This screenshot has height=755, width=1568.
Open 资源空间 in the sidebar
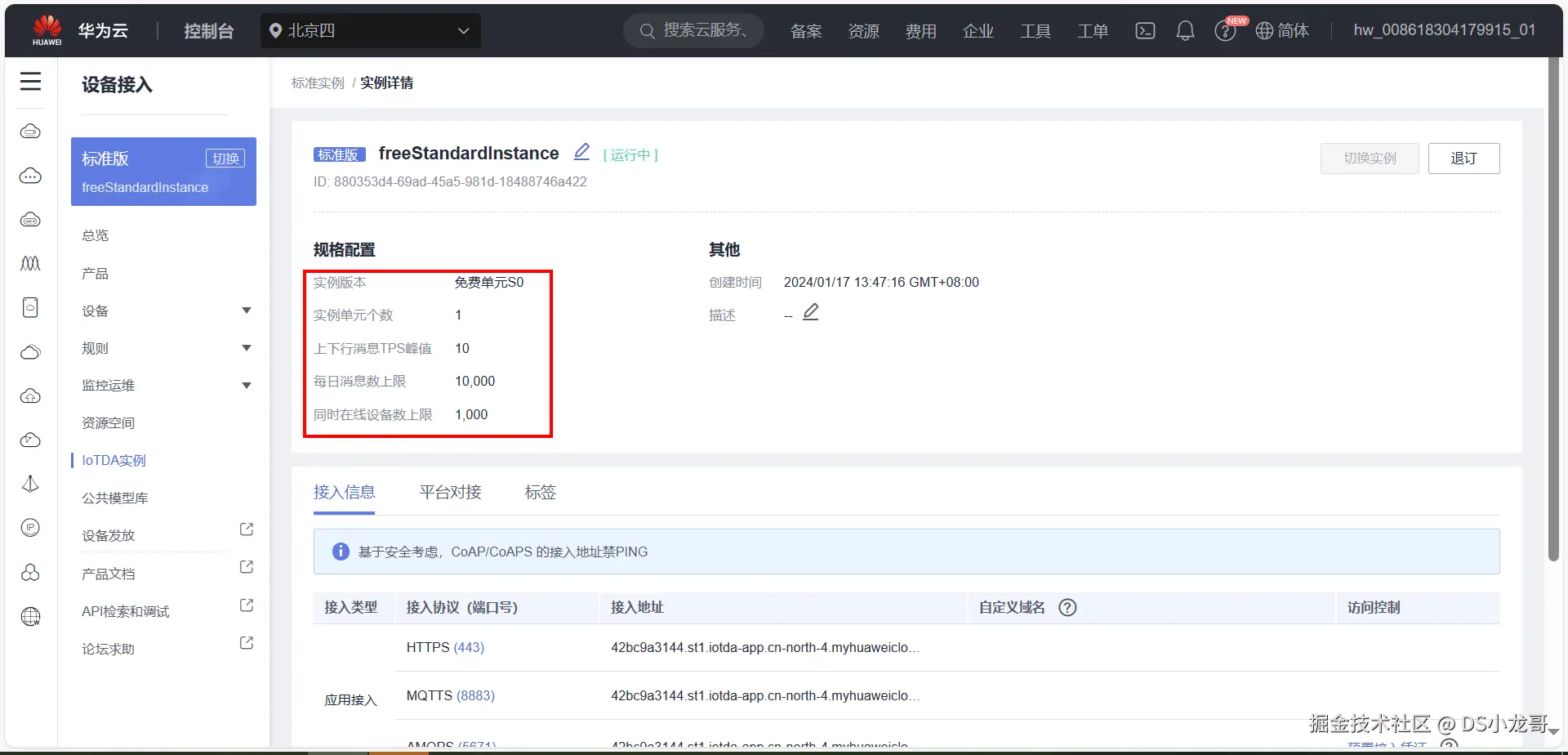(108, 423)
